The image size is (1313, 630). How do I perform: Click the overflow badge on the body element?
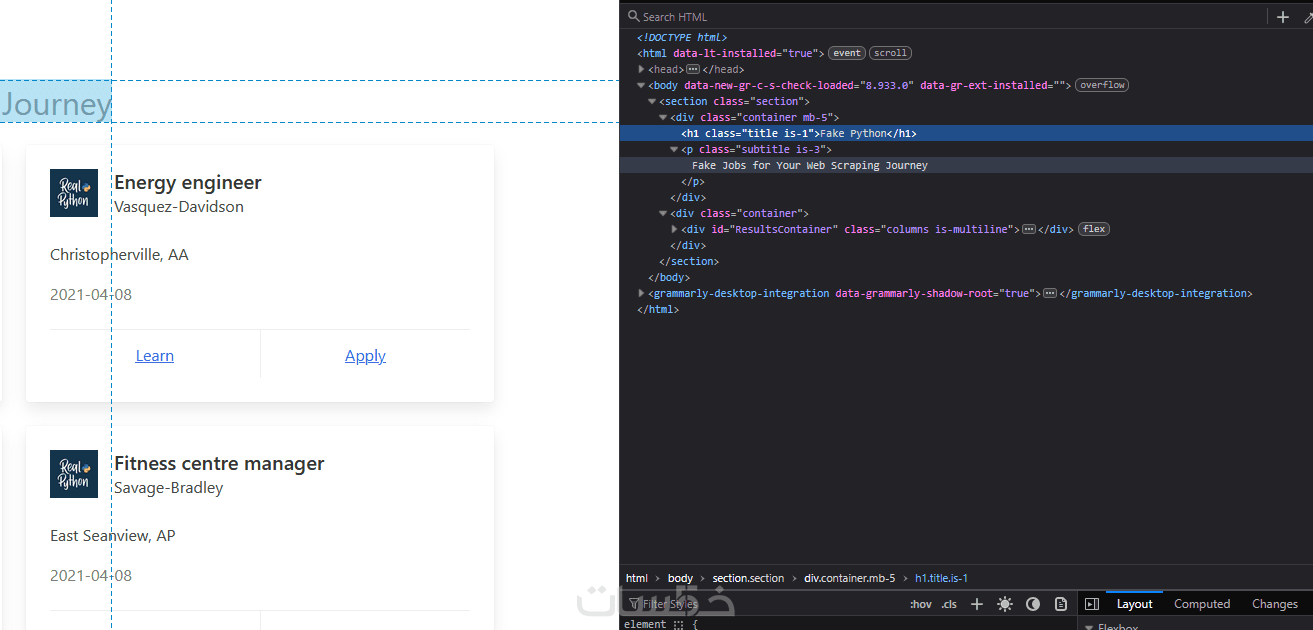click(x=1102, y=85)
